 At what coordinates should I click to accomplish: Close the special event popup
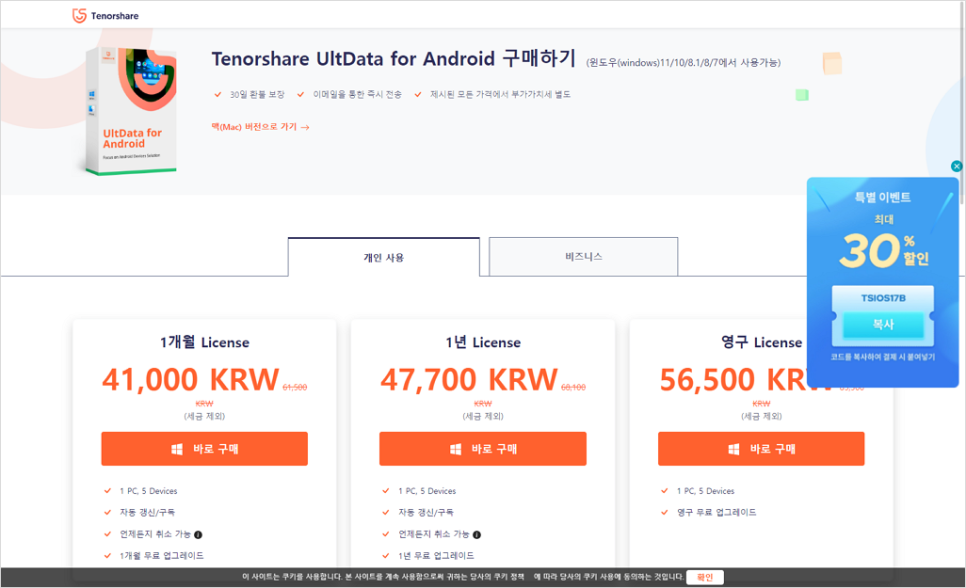(x=956, y=166)
